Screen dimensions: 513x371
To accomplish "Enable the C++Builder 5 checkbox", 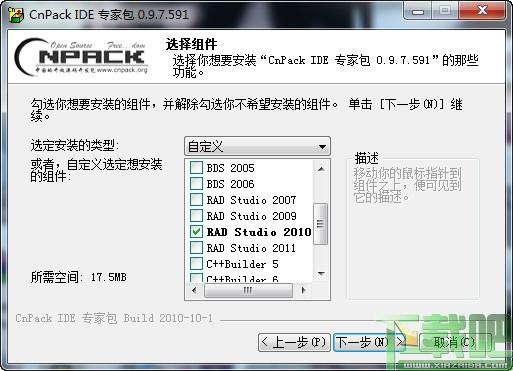I will click(x=196, y=263).
